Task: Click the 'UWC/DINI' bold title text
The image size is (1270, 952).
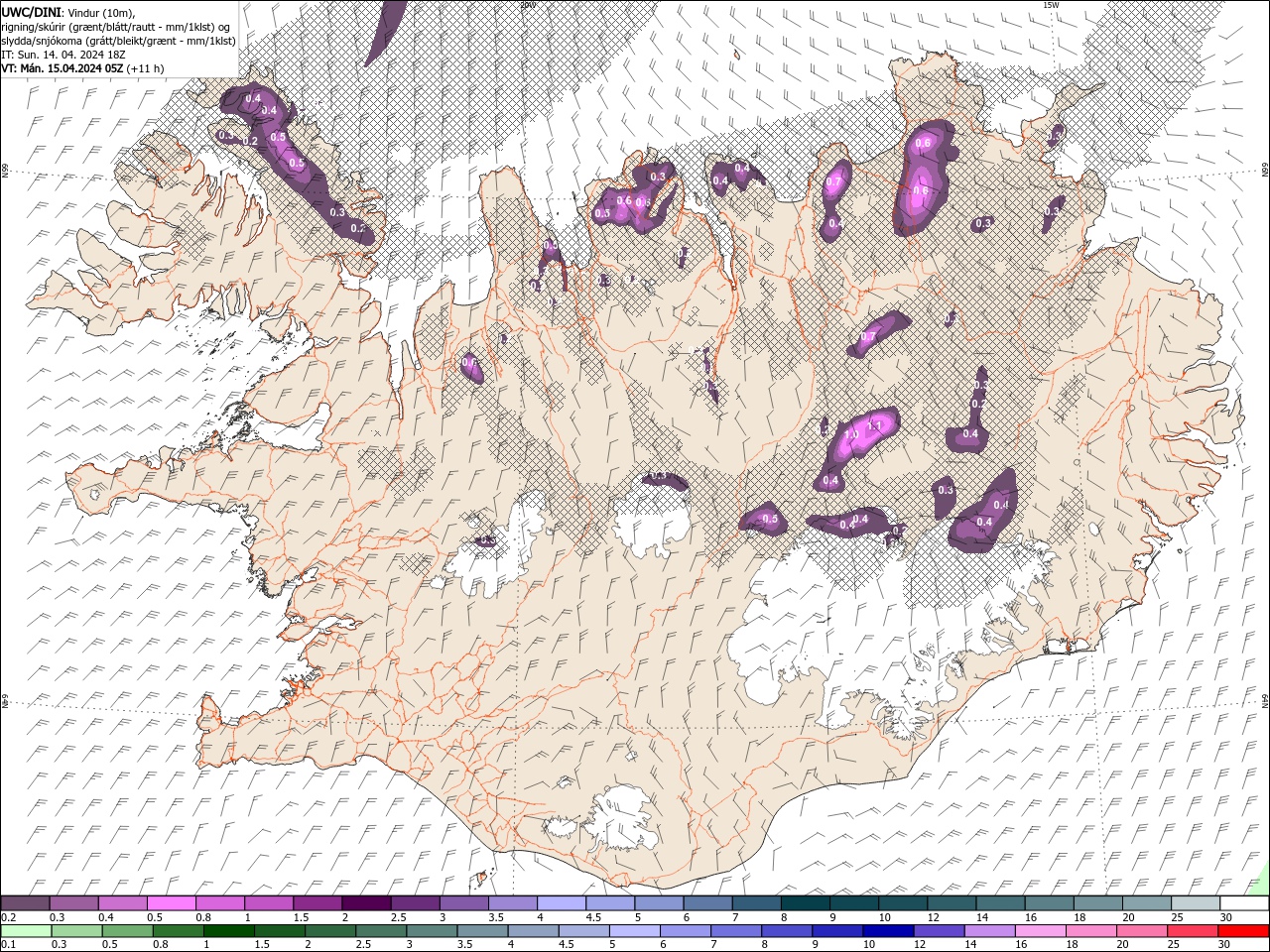Action: pyautogui.click(x=30, y=11)
